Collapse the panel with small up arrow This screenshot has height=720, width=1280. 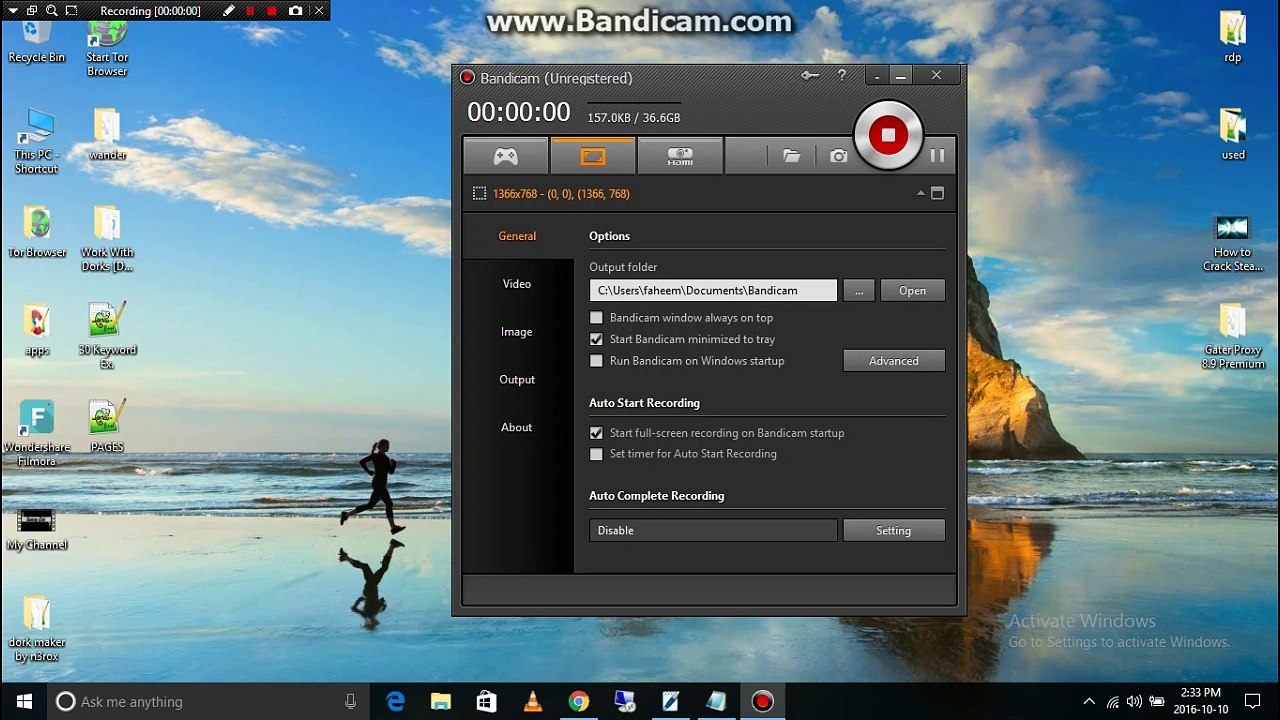point(920,193)
